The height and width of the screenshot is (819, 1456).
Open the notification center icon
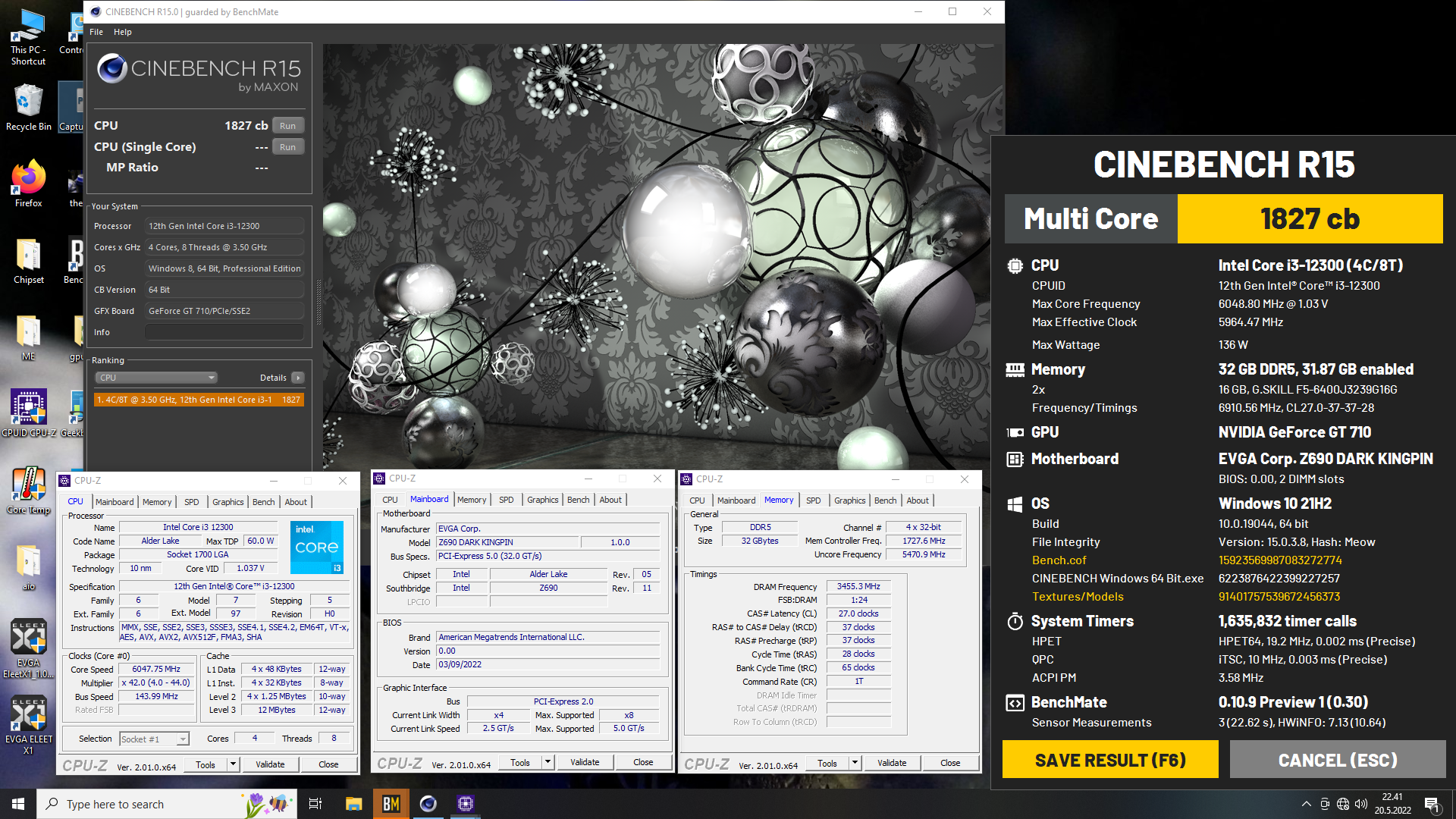click(x=1432, y=804)
